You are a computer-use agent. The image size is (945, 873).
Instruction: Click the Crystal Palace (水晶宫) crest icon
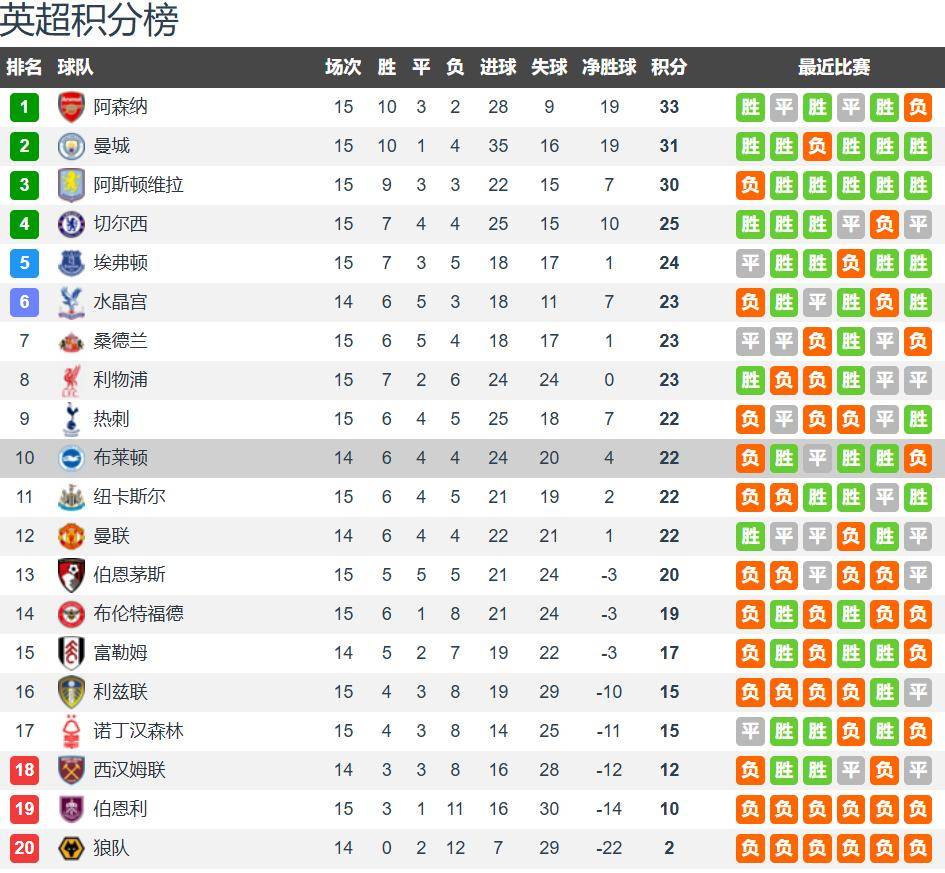click(x=72, y=302)
